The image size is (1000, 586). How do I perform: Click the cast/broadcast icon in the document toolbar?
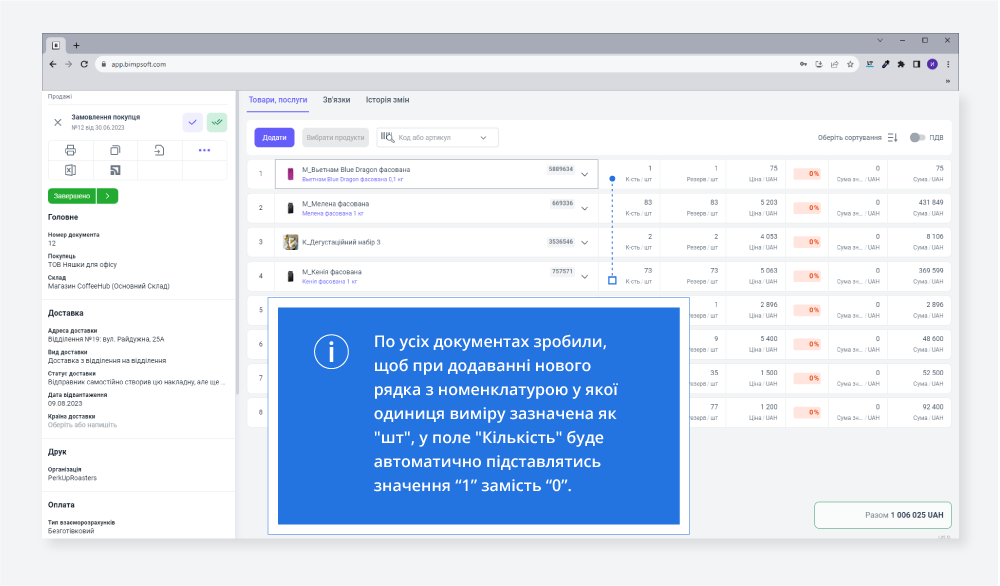(115, 171)
